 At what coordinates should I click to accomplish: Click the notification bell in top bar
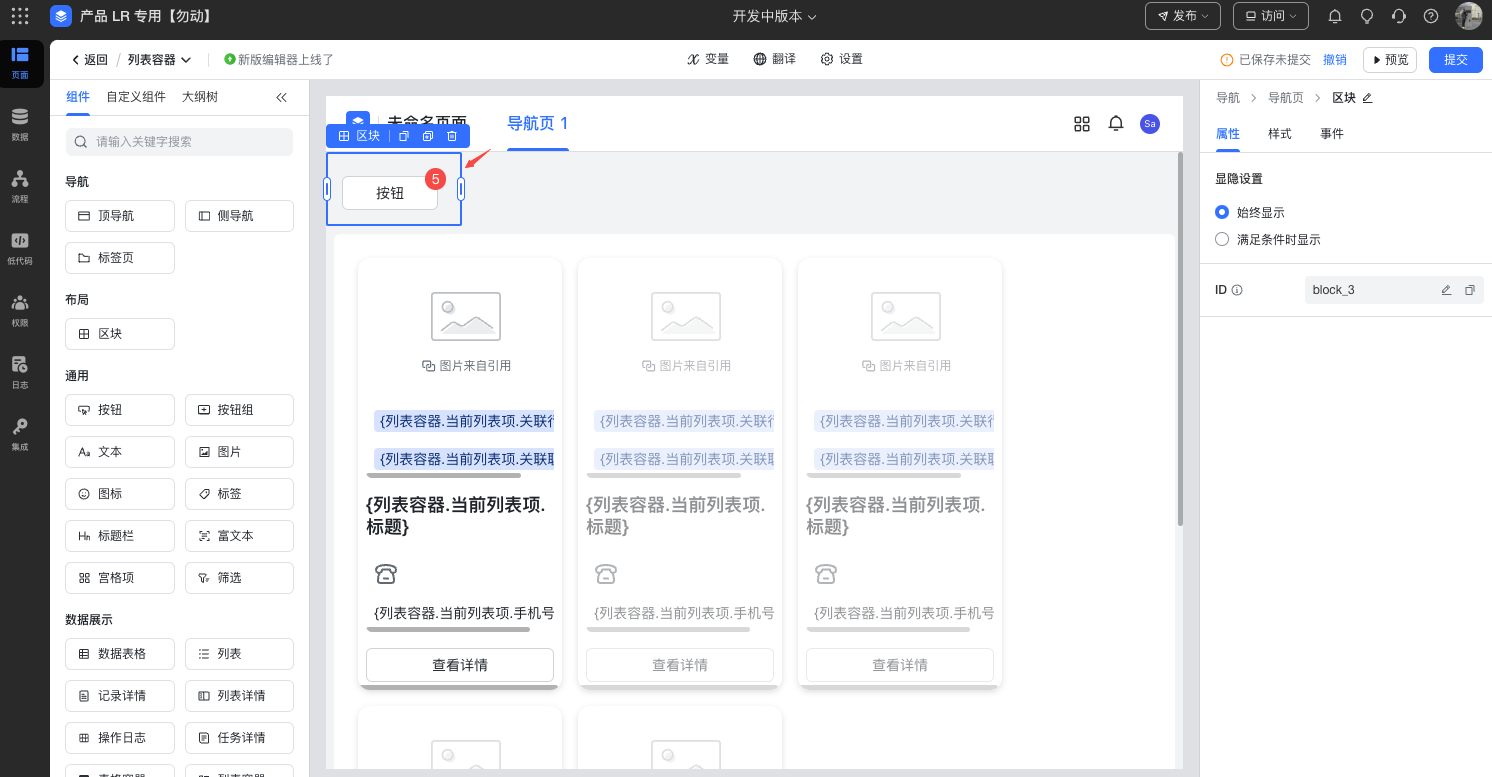[x=1335, y=16]
